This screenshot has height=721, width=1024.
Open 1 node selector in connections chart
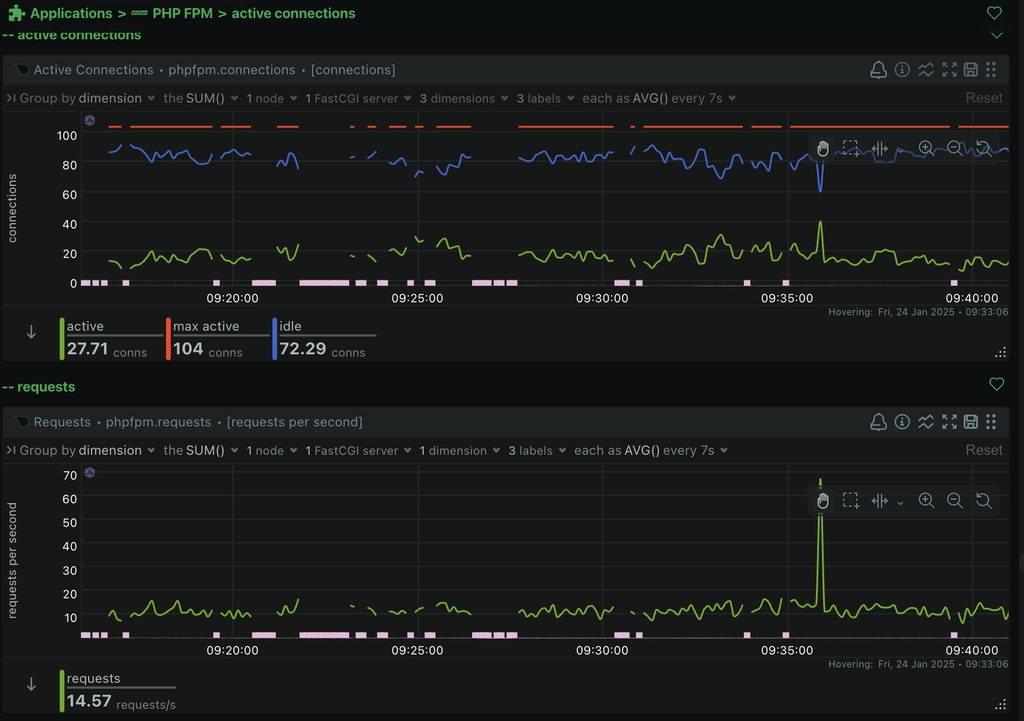272,99
